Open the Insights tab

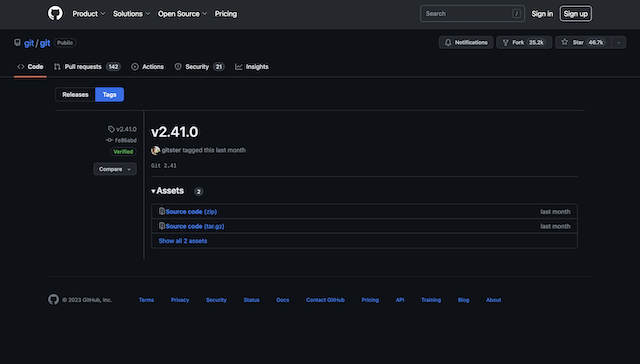click(x=252, y=67)
